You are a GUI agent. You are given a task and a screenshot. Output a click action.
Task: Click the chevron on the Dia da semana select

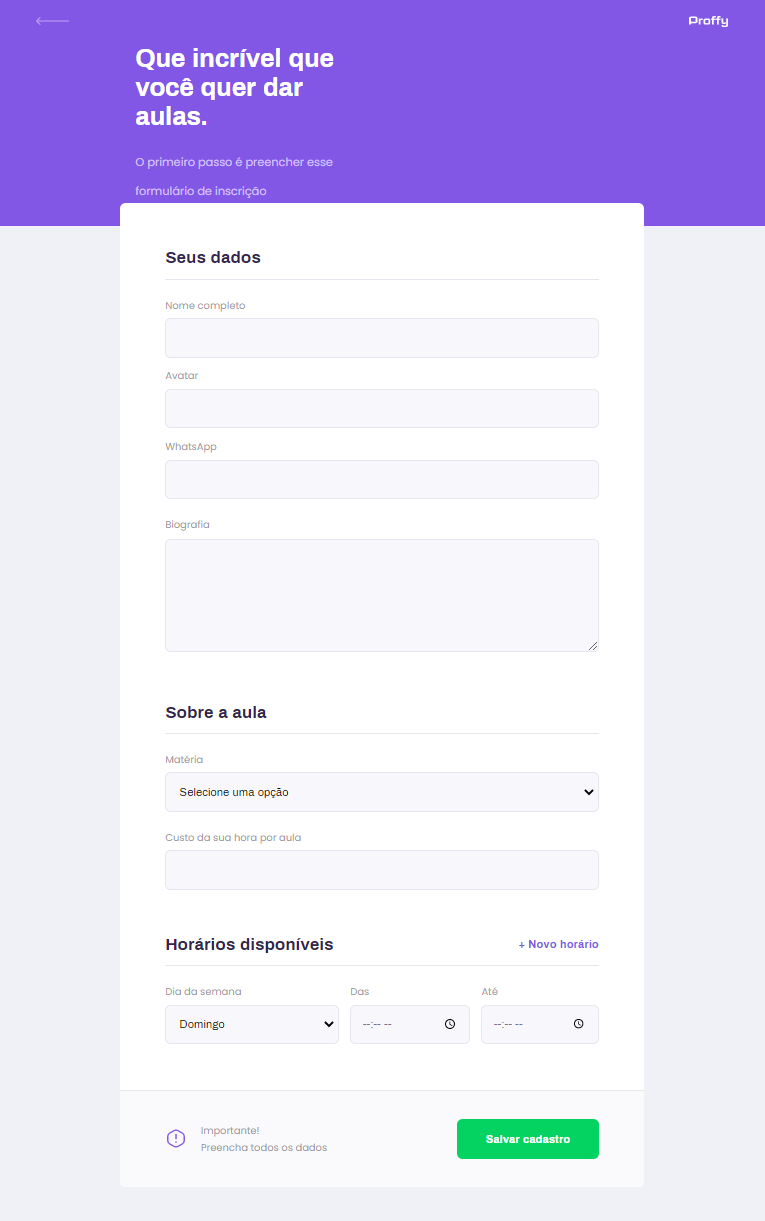(327, 1023)
